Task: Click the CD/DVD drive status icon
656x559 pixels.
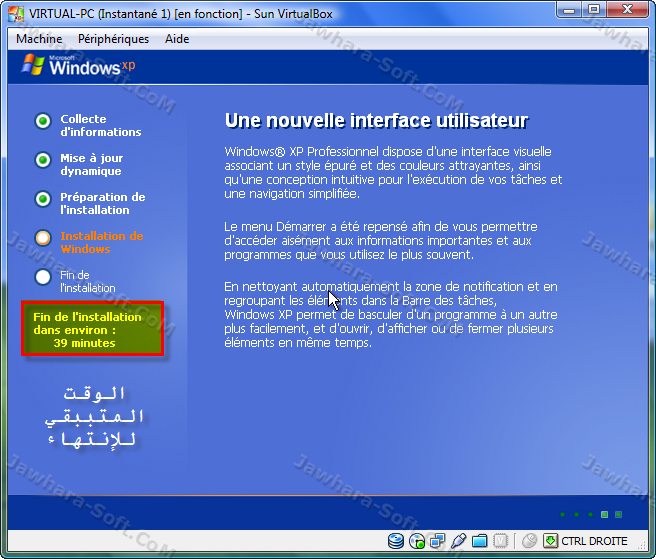Action: point(417,541)
